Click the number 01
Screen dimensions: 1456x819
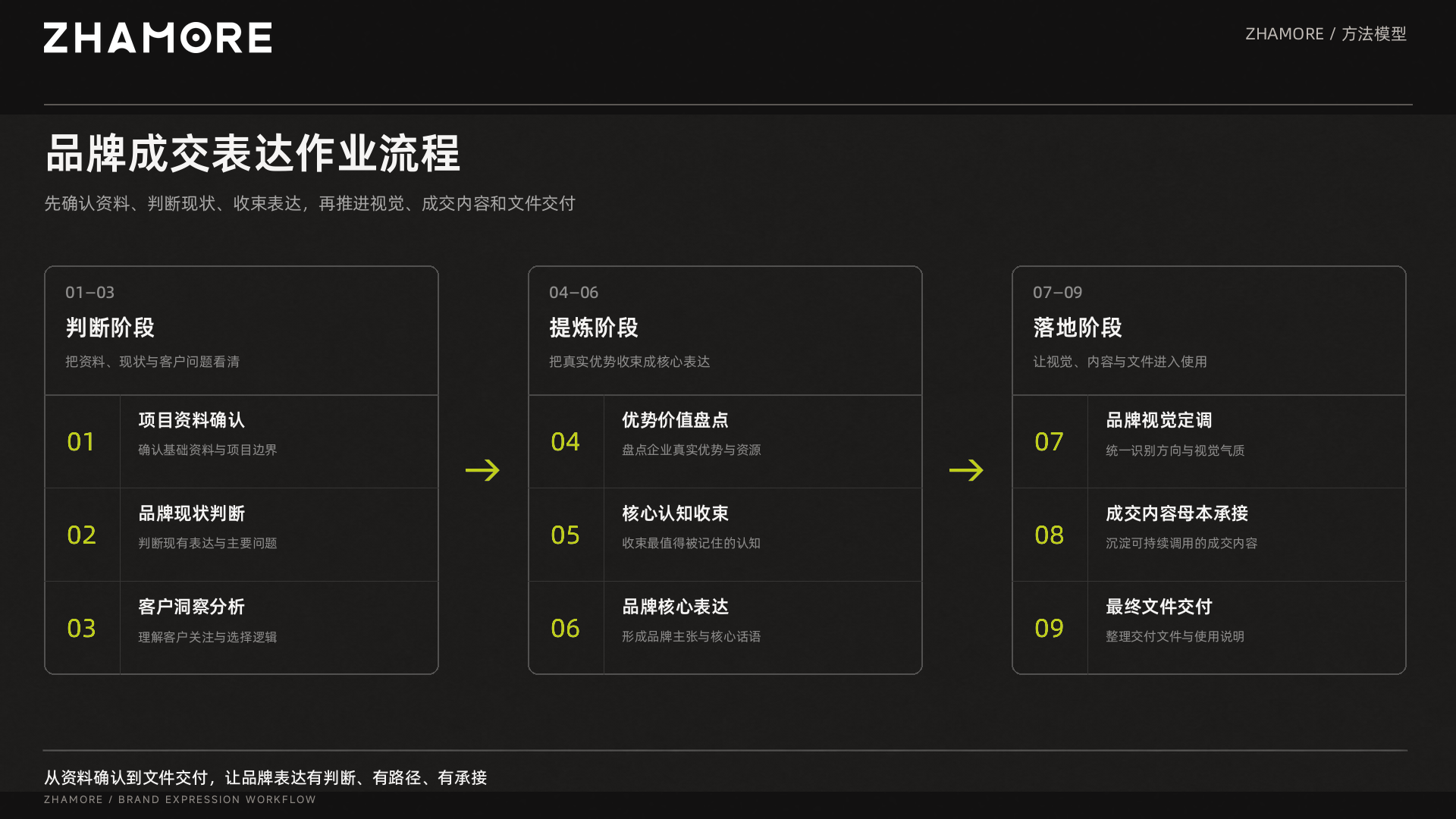(x=81, y=441)
